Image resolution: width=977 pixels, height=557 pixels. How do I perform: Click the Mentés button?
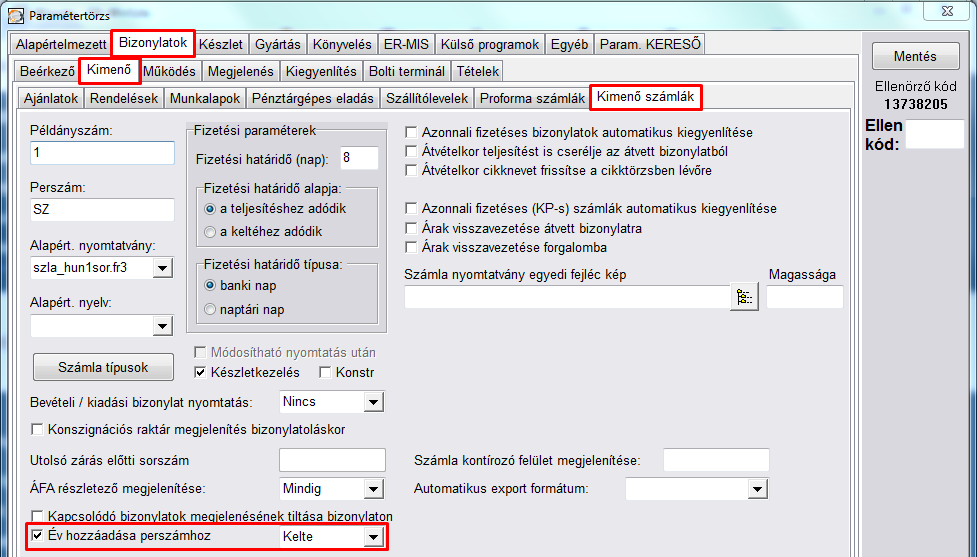(915, 56)
